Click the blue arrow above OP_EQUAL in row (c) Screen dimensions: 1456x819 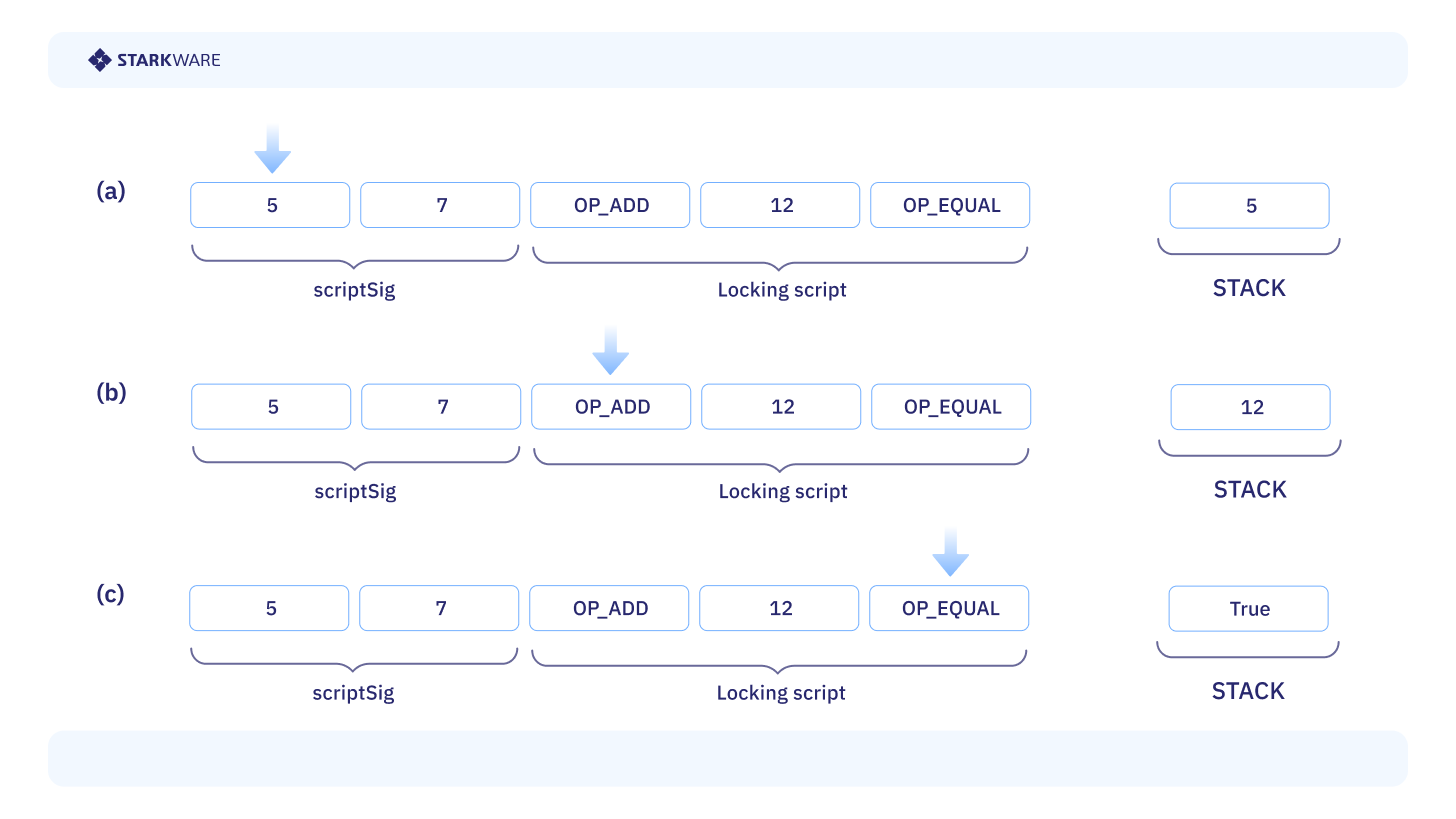pyautogui.click(x=950, y=553)
